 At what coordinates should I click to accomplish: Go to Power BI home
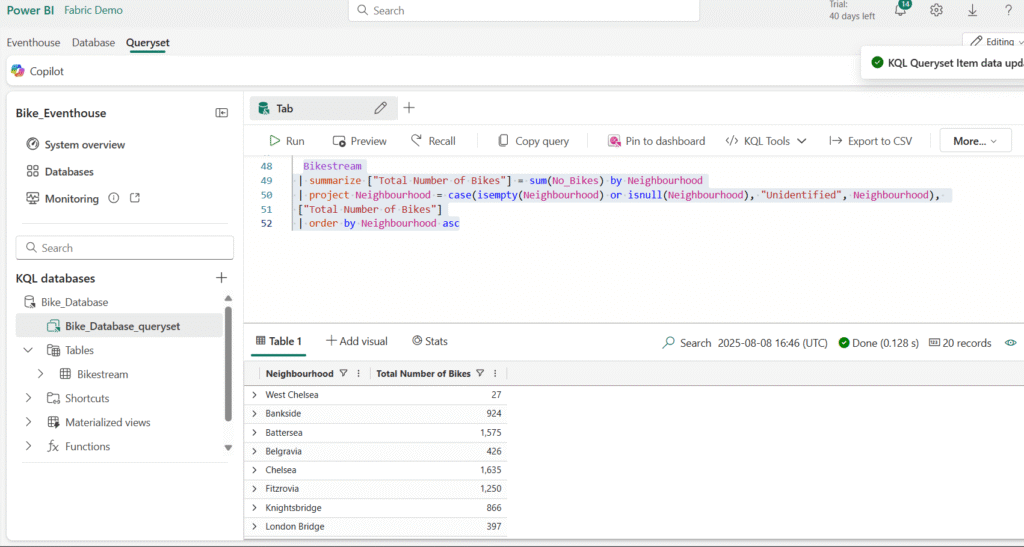tap(31, 10)
